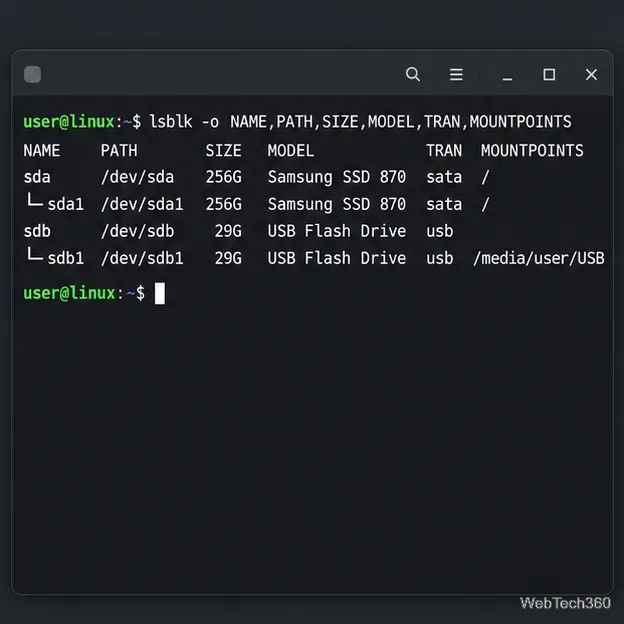
Task: Click the /dev/sda1 path
Action: pyautogui.click(x=142, y=205)
